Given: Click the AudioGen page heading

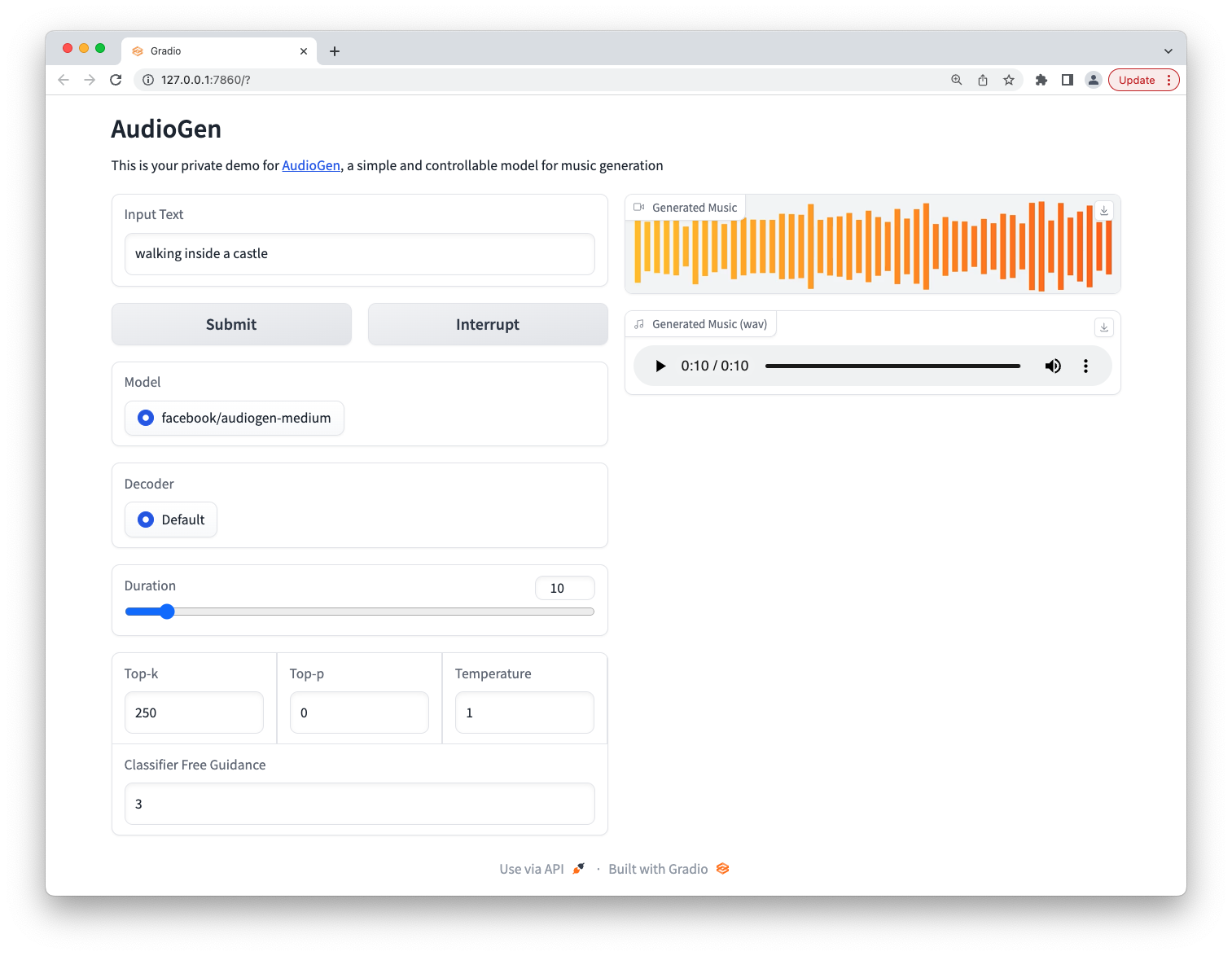Looking at the screenshot, I should 166,129.
